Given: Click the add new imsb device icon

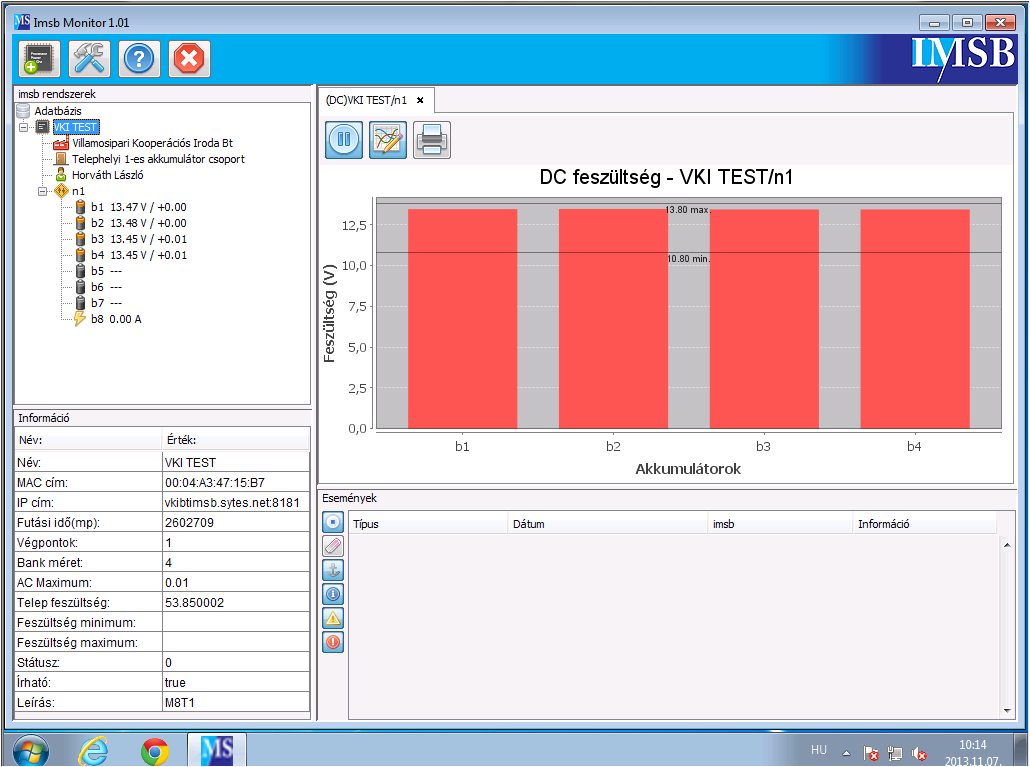Looking at the screenshot, I should tap(39, 59).
